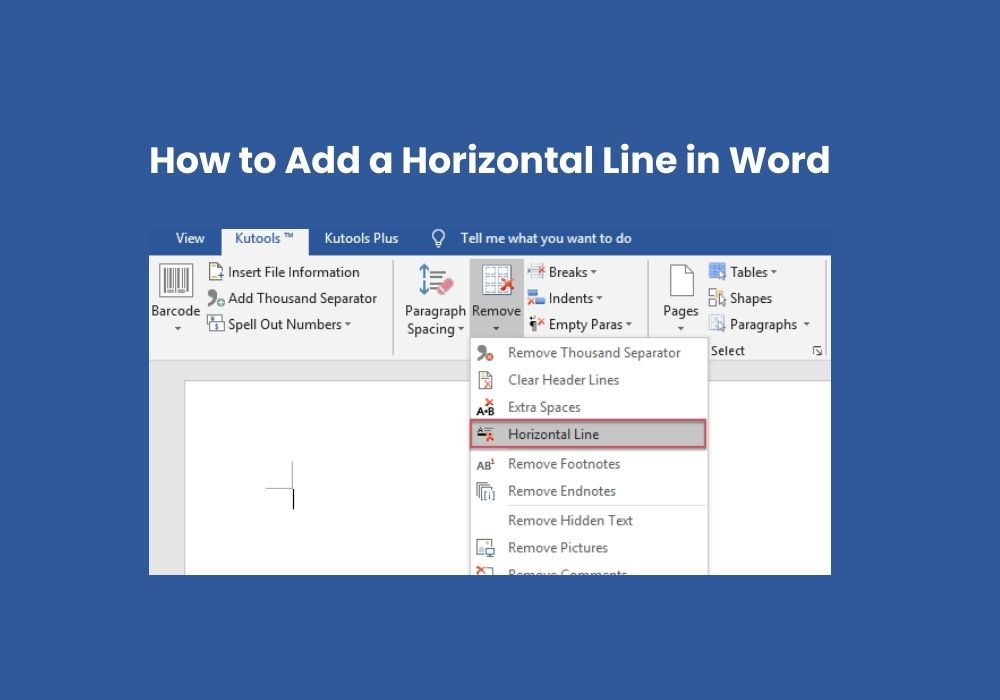The height and width of the screenshot is (700, 1000).
Task: Expand the Paragraphs dropdown arrow
Action: tap(806, 324)
